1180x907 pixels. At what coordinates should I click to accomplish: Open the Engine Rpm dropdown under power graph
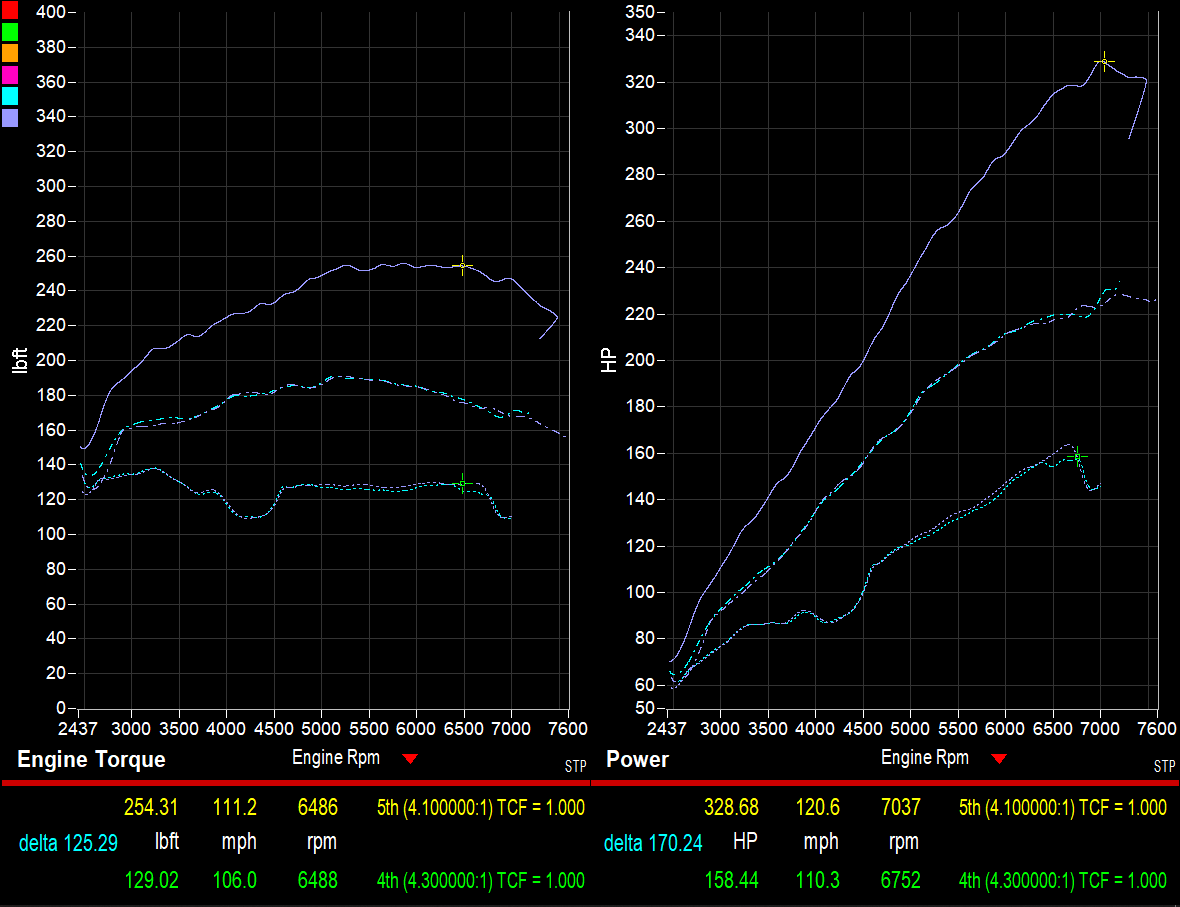(998, 759)
